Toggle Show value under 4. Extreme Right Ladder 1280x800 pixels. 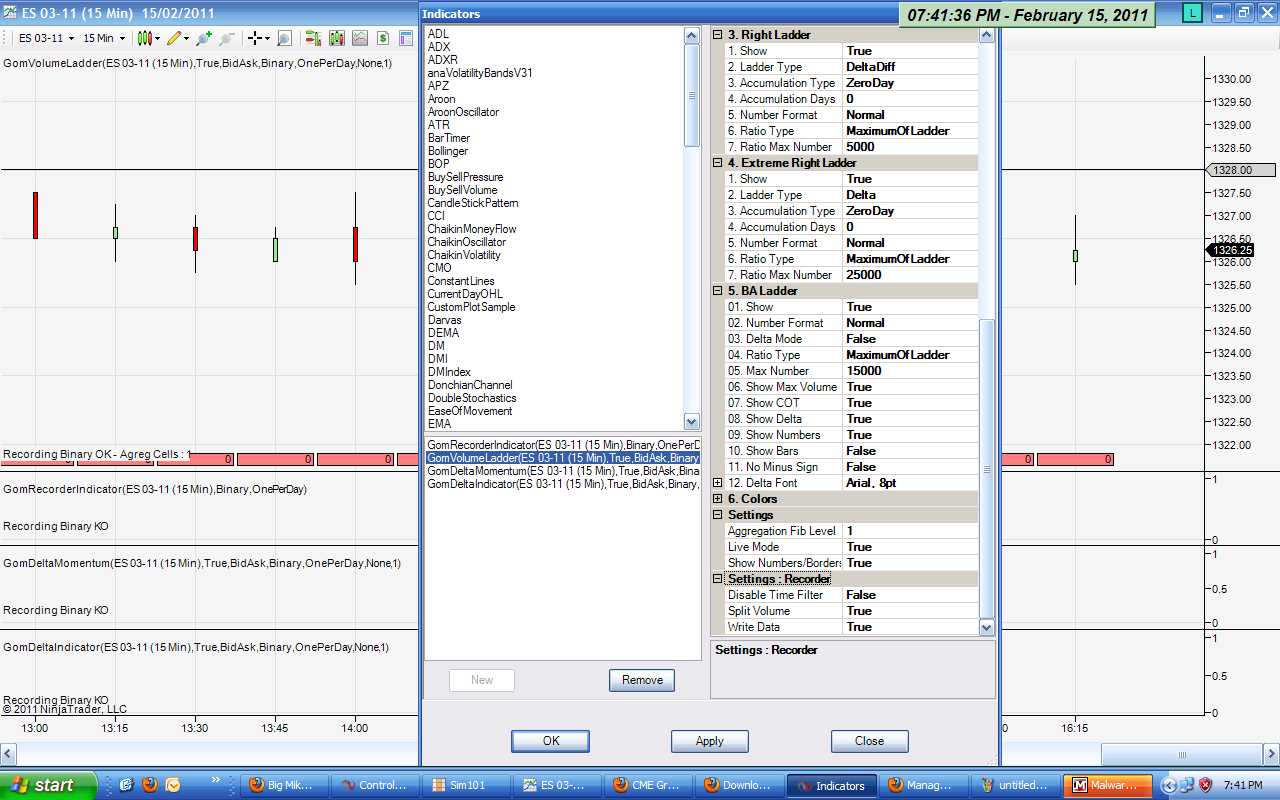point(909,179)
